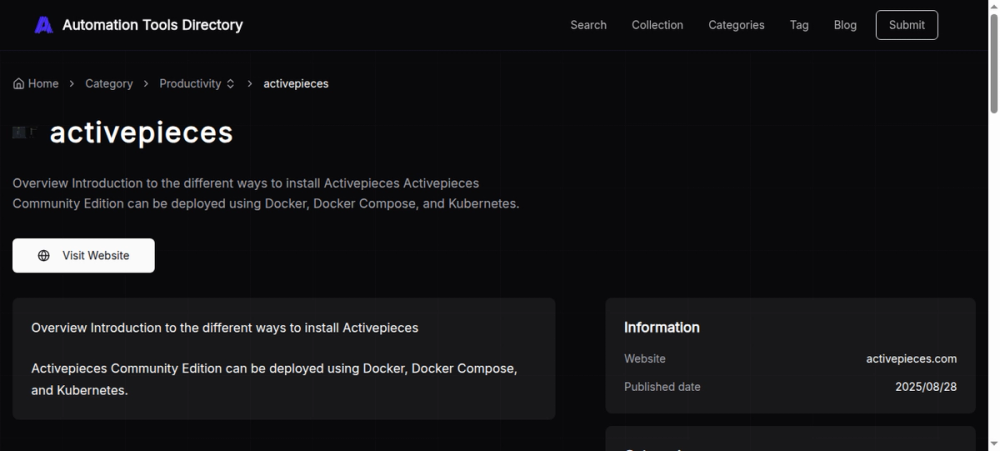
Task: Click the Productivity breadcrumb
Action: coord(190,84)
